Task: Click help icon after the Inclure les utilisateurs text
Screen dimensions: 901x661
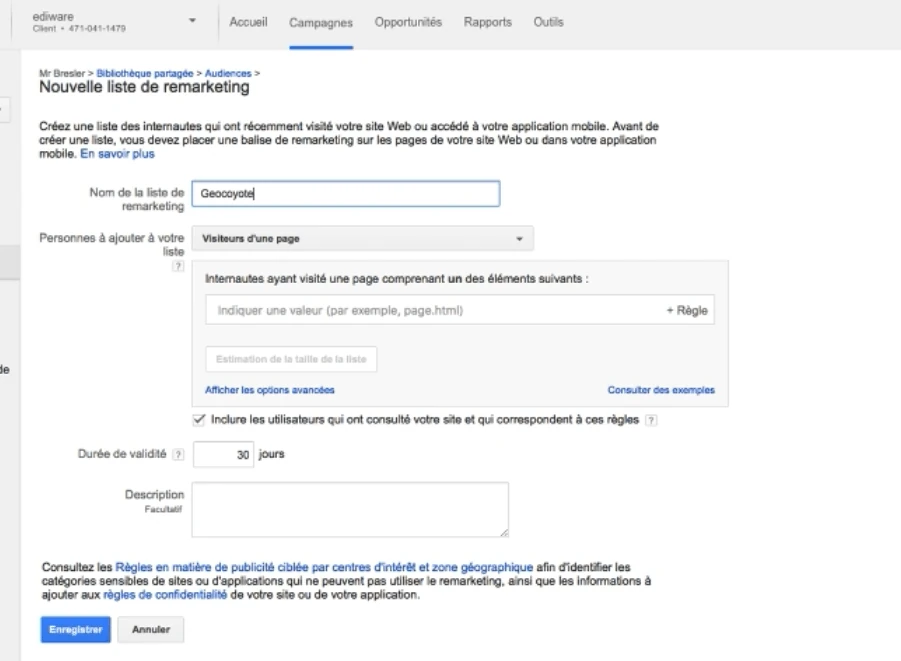Action: 650,421
